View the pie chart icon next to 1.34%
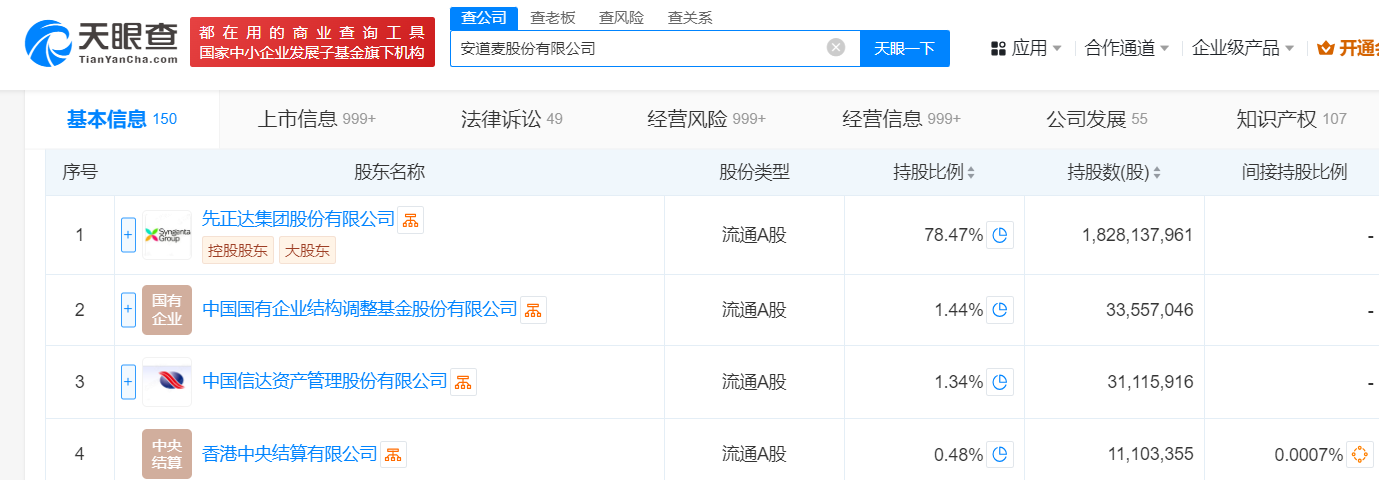The image size is (1379, 480). pos(1000,382)
